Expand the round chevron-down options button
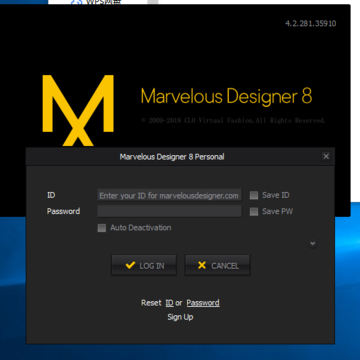 click(x=312, y=244)
